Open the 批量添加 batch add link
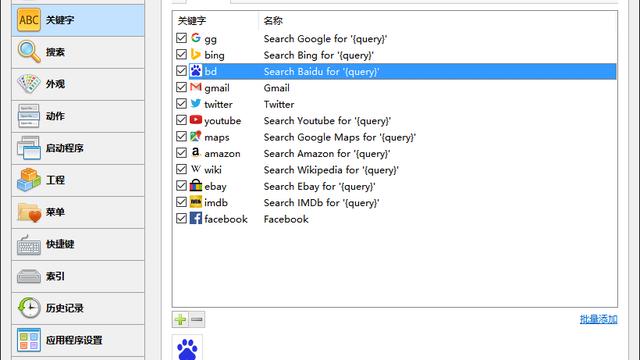 pyautogui.click(x=598, y=319)
